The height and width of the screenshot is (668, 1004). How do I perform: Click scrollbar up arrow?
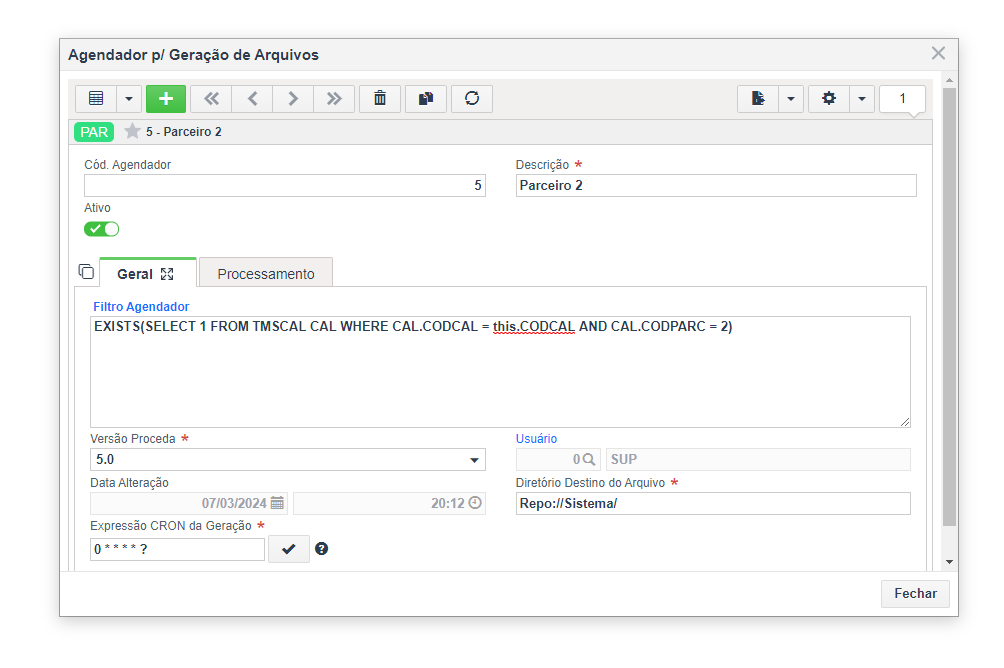tap(949, 81)
